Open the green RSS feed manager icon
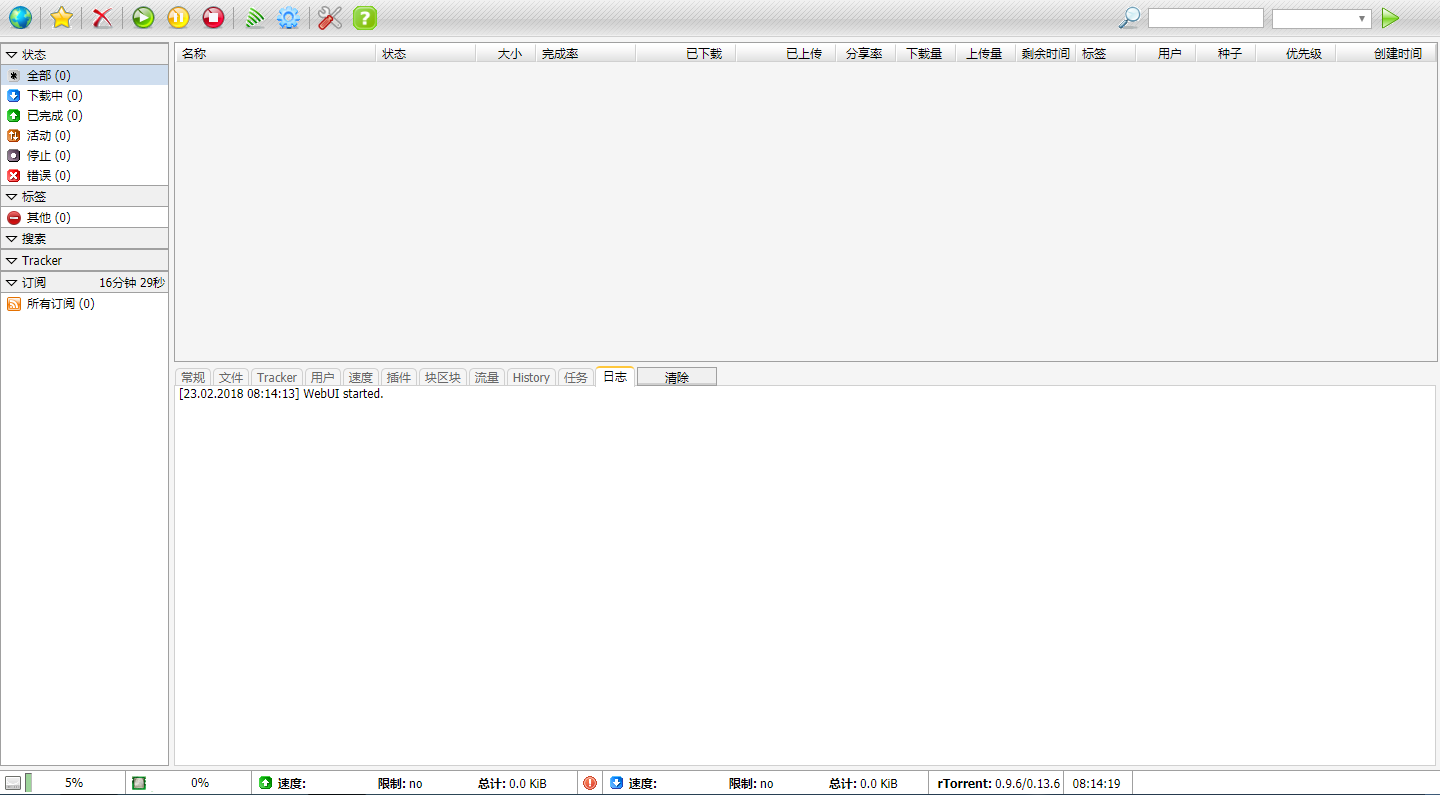The width and height of the screenshot is (1440, 795). tap(254, 17)
